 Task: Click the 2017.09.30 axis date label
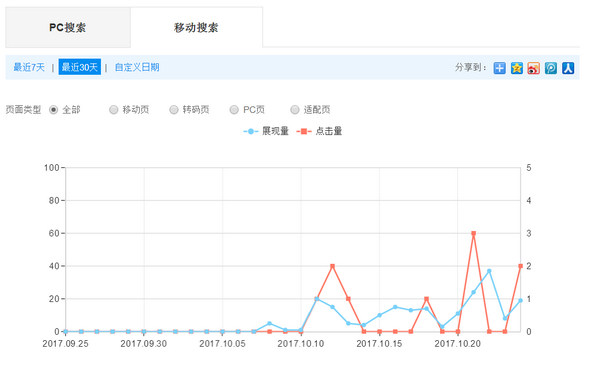coord(144,344)
